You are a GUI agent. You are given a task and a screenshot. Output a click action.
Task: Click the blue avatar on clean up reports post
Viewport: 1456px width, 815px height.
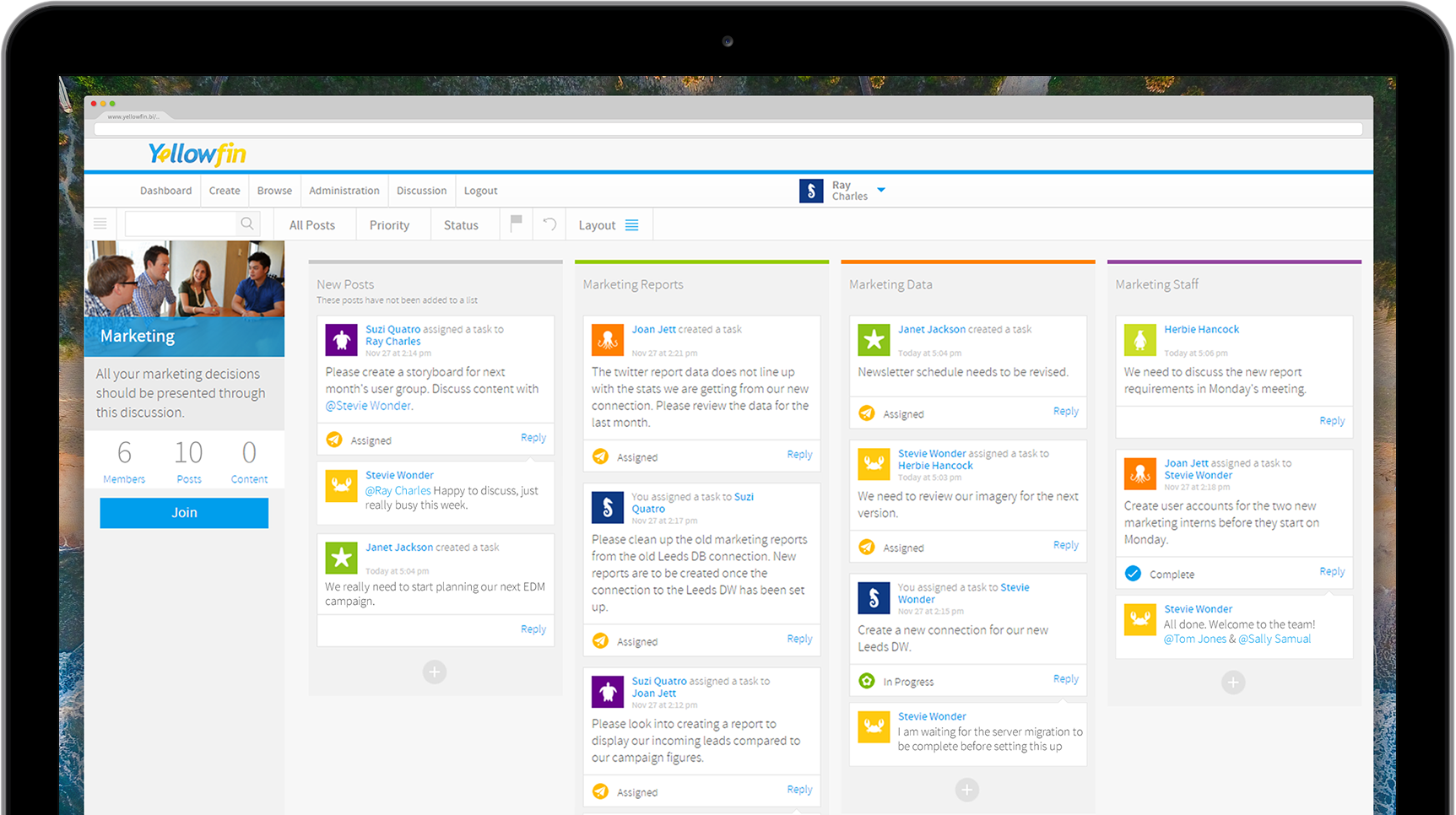(608, 508)
